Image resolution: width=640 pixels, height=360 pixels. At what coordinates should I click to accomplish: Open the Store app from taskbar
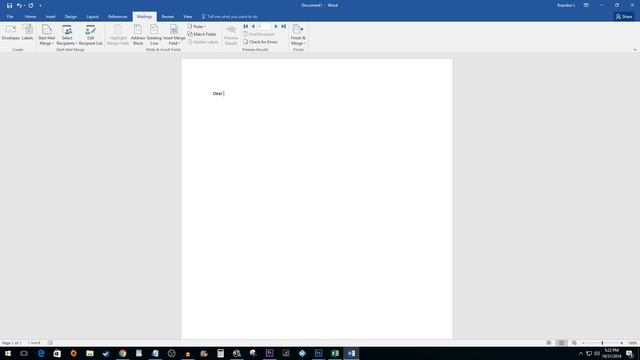tap(57, 353)
